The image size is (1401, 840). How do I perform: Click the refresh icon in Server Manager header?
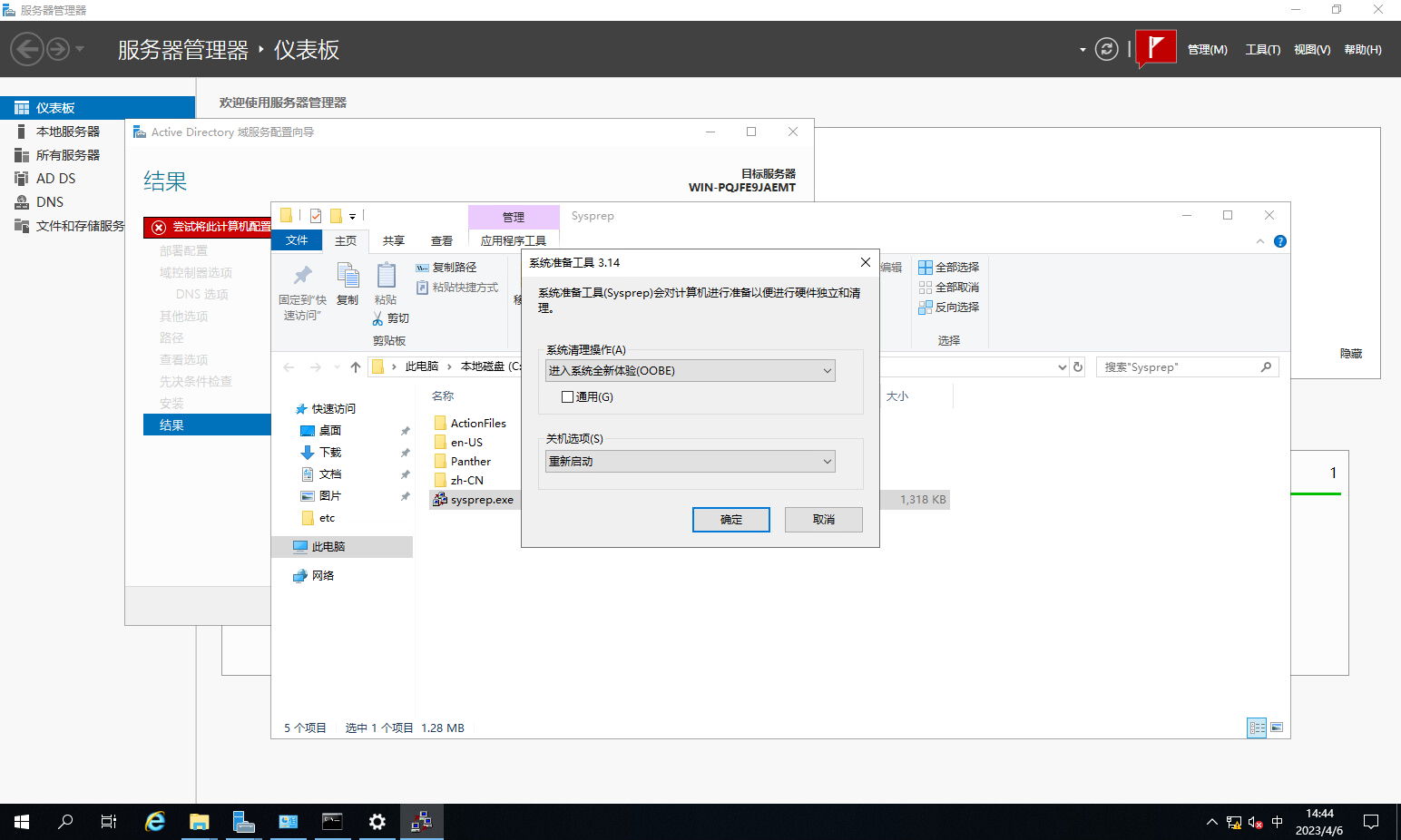[1106, 49]
